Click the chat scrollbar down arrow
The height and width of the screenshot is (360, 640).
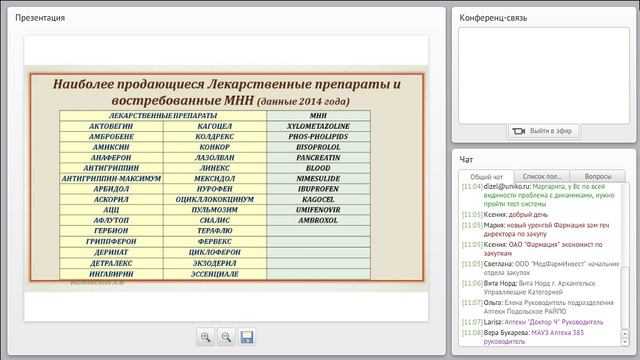pos(624,342)
